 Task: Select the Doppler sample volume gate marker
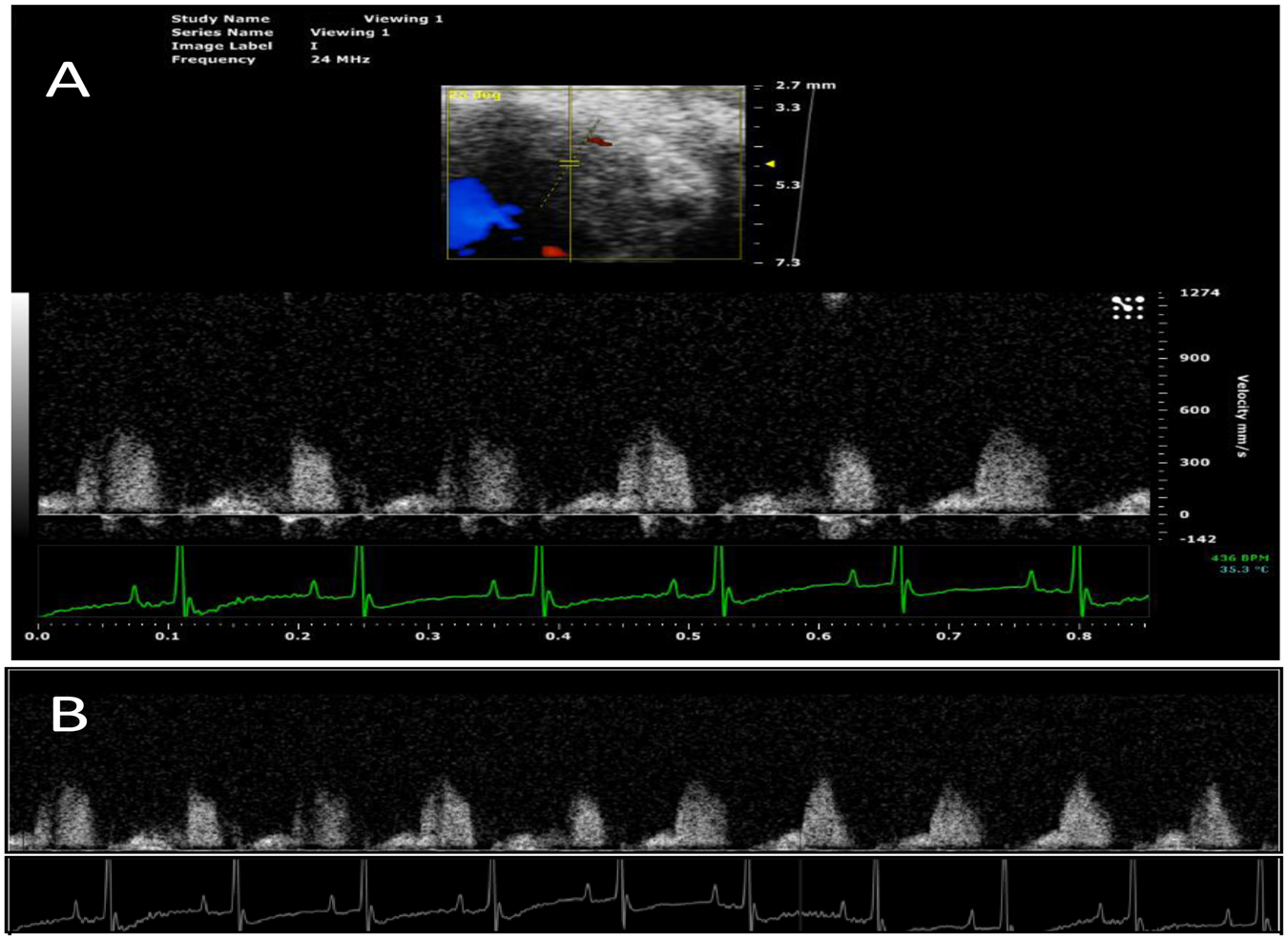tap(569, 163)
